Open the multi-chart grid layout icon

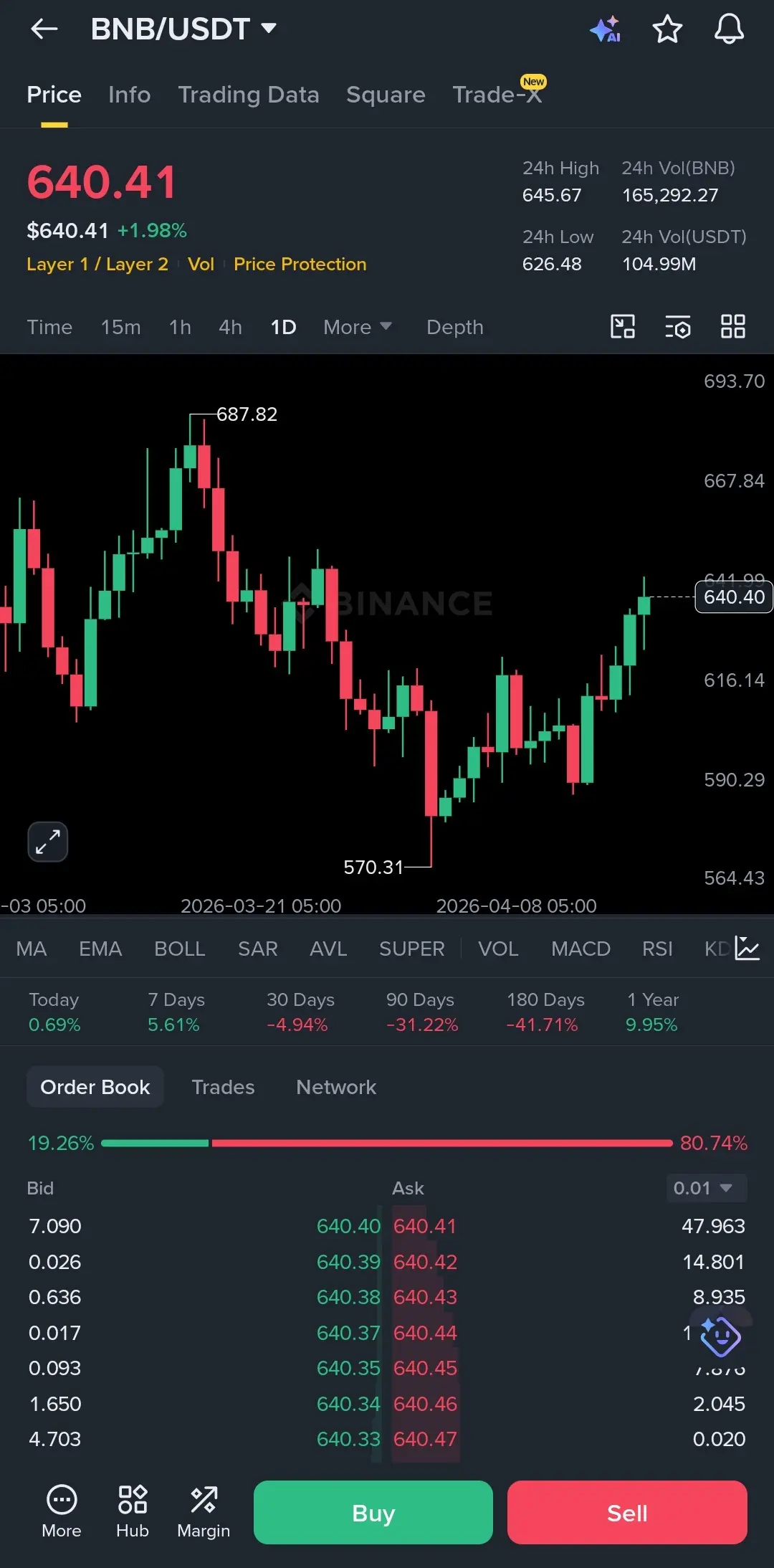pyautogui.click(x=732, y=326)
